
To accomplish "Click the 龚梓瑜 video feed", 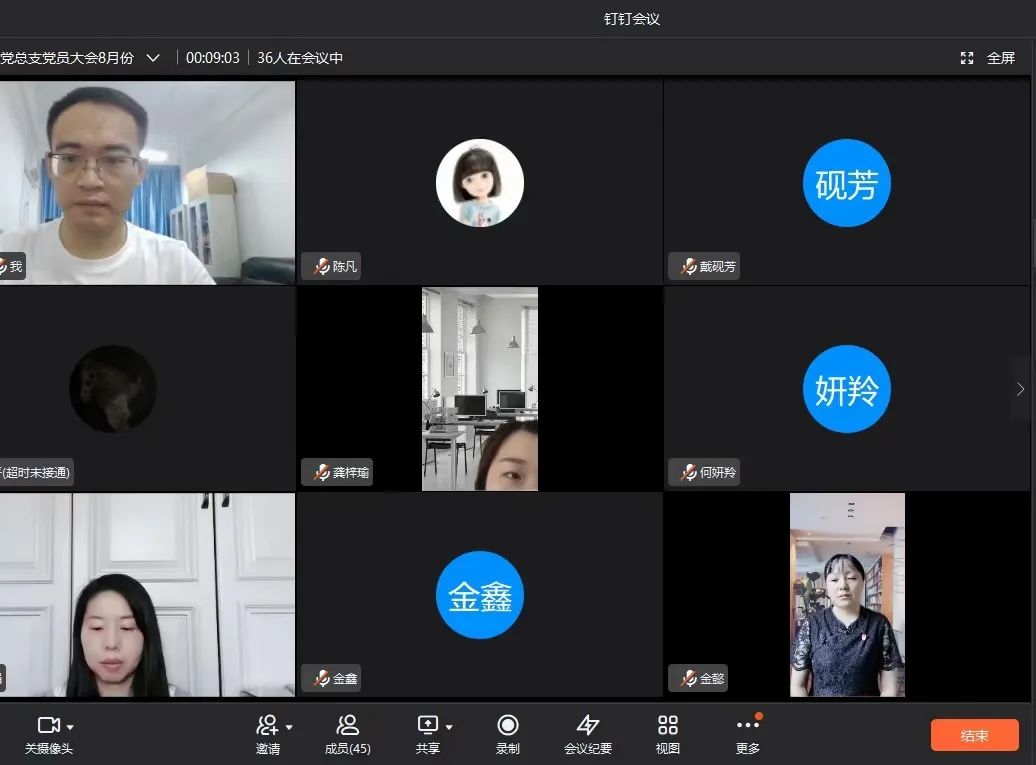I will tap(480, 389).
